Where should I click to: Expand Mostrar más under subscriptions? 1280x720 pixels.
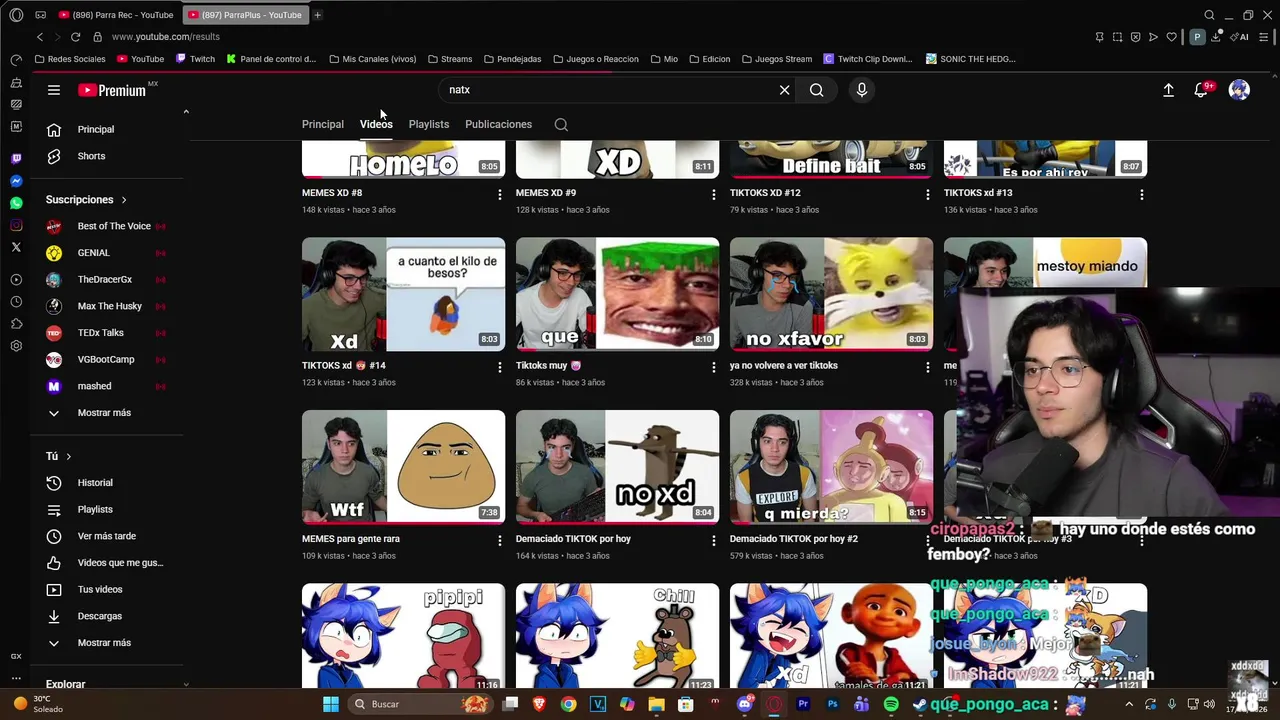[x=104, y=413]
